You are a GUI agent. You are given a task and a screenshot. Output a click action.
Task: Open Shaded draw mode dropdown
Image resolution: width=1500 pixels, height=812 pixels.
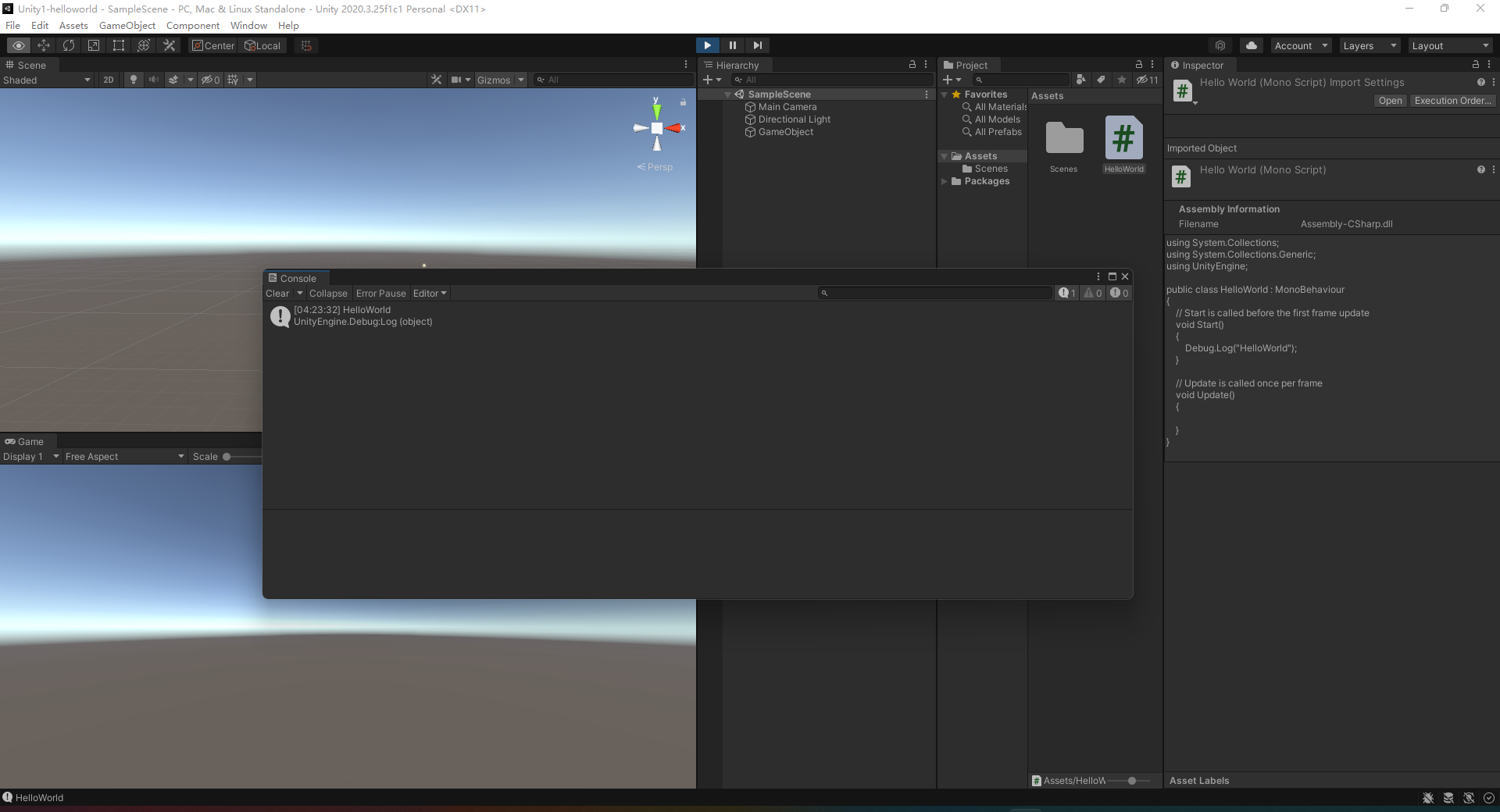coord(47,80)
